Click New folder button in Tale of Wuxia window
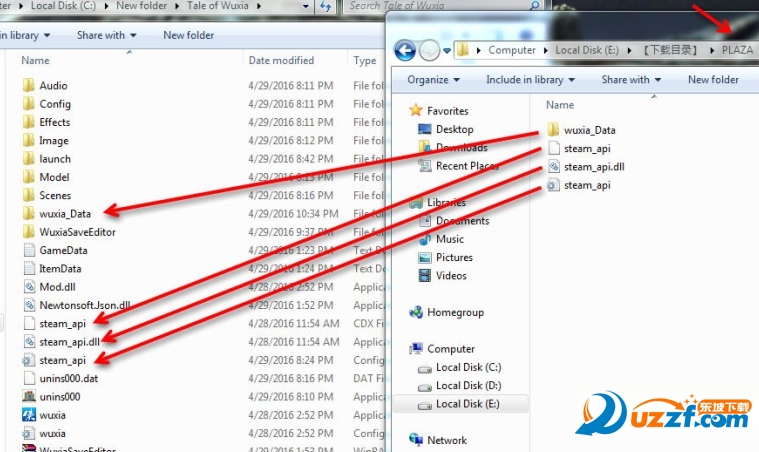Screen dimensions: 759x452 point(188,35)
